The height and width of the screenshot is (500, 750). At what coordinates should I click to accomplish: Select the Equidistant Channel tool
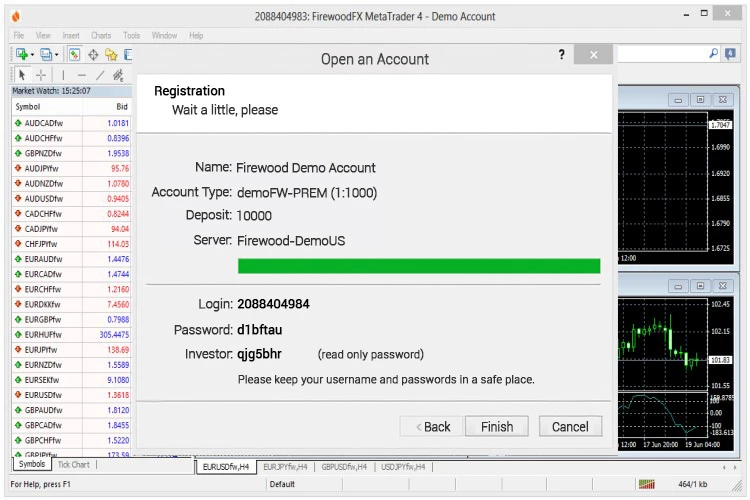[118, 75]
